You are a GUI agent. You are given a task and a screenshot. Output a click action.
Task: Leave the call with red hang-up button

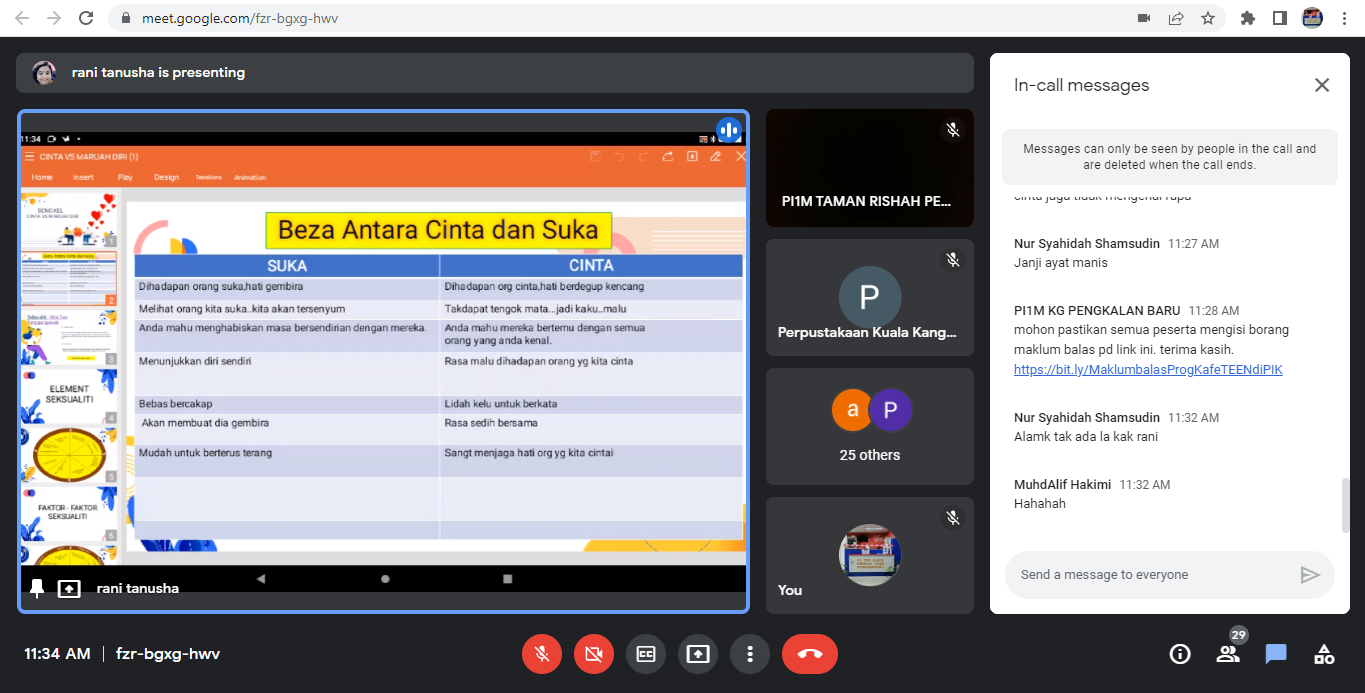coord(809,654)
